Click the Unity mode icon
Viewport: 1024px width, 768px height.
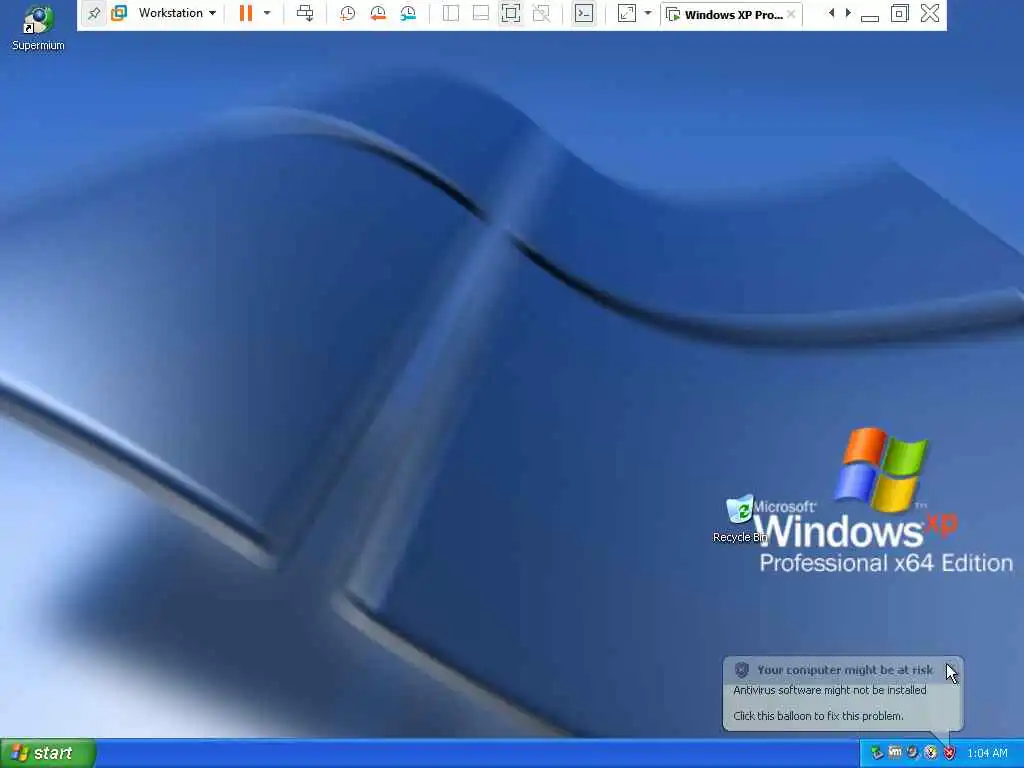541,13
